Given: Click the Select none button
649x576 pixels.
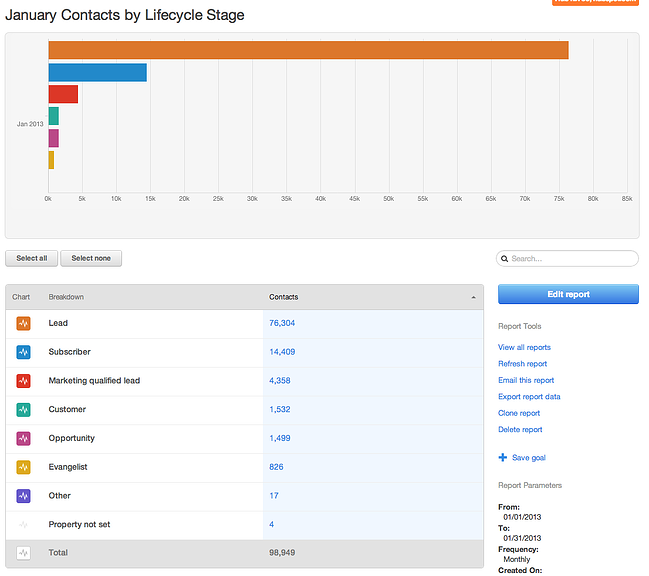Looking at the screenshot, I should click(x=91, y=258).
